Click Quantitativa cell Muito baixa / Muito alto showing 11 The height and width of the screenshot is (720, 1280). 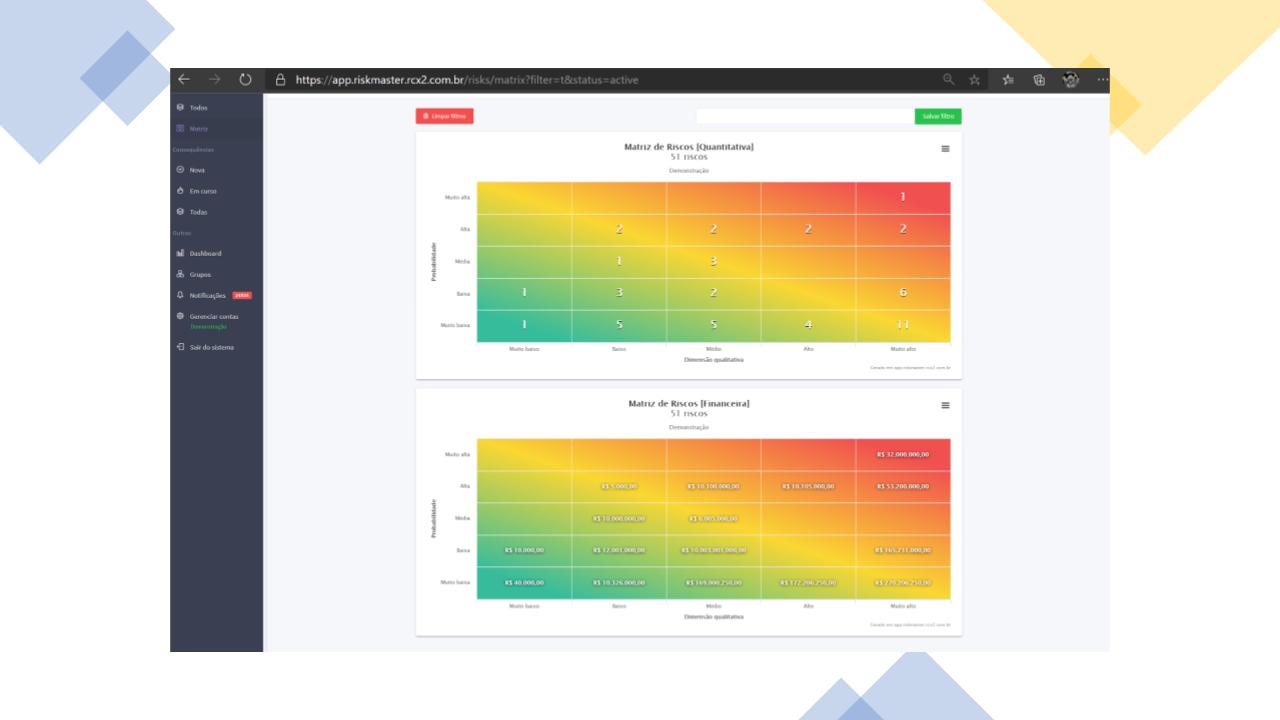[x=903, y=326]
